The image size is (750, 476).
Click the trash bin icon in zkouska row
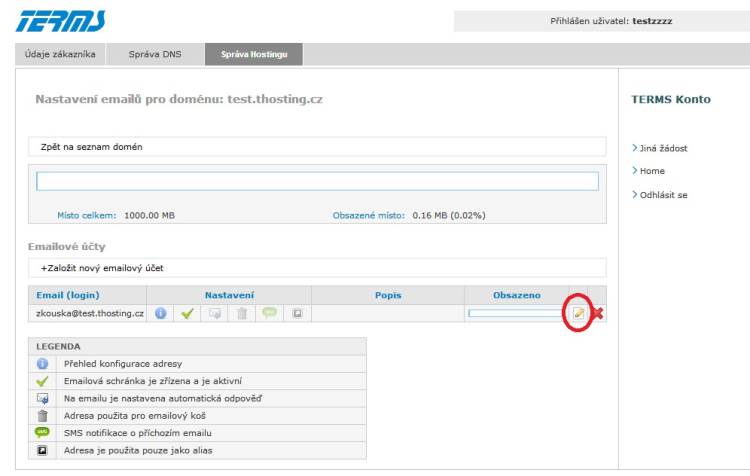click(x=241, y=313)
